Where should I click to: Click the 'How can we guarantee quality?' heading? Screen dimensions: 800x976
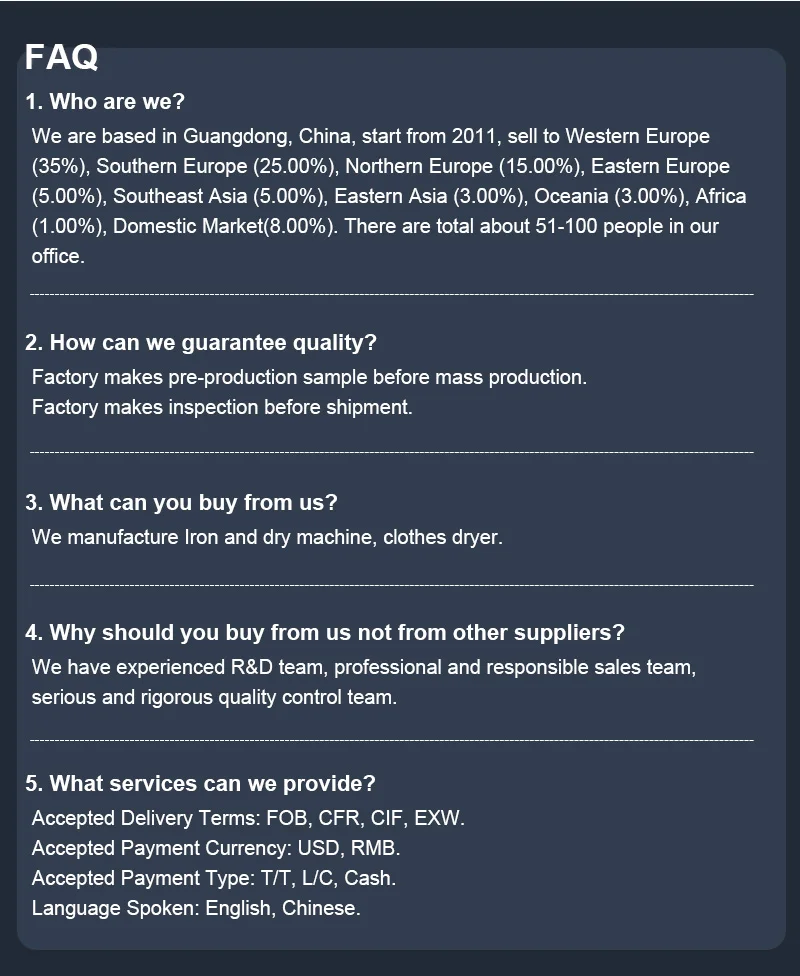point(201,343)
